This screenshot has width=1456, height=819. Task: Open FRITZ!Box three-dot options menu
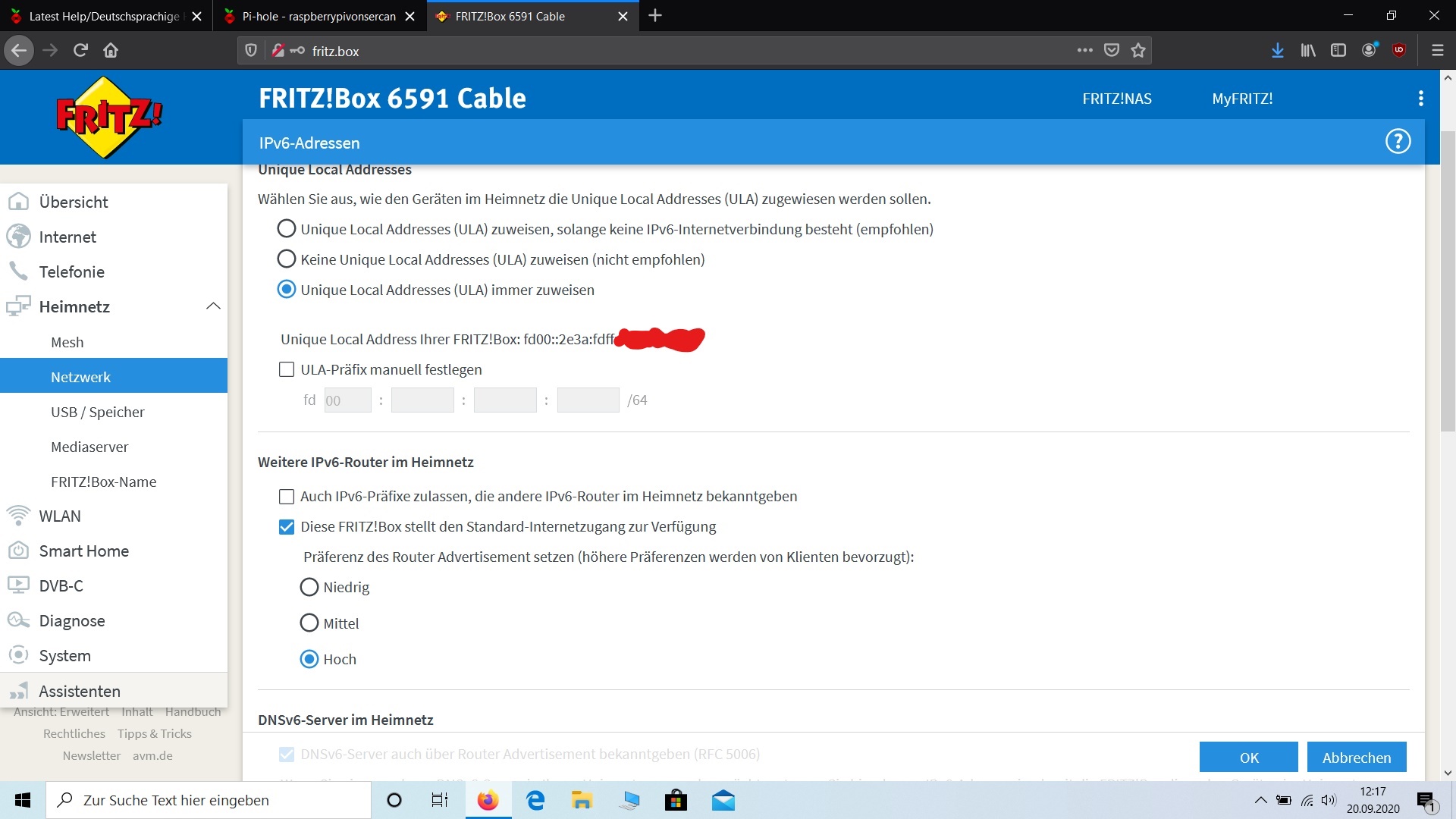tap(1420, 99)
